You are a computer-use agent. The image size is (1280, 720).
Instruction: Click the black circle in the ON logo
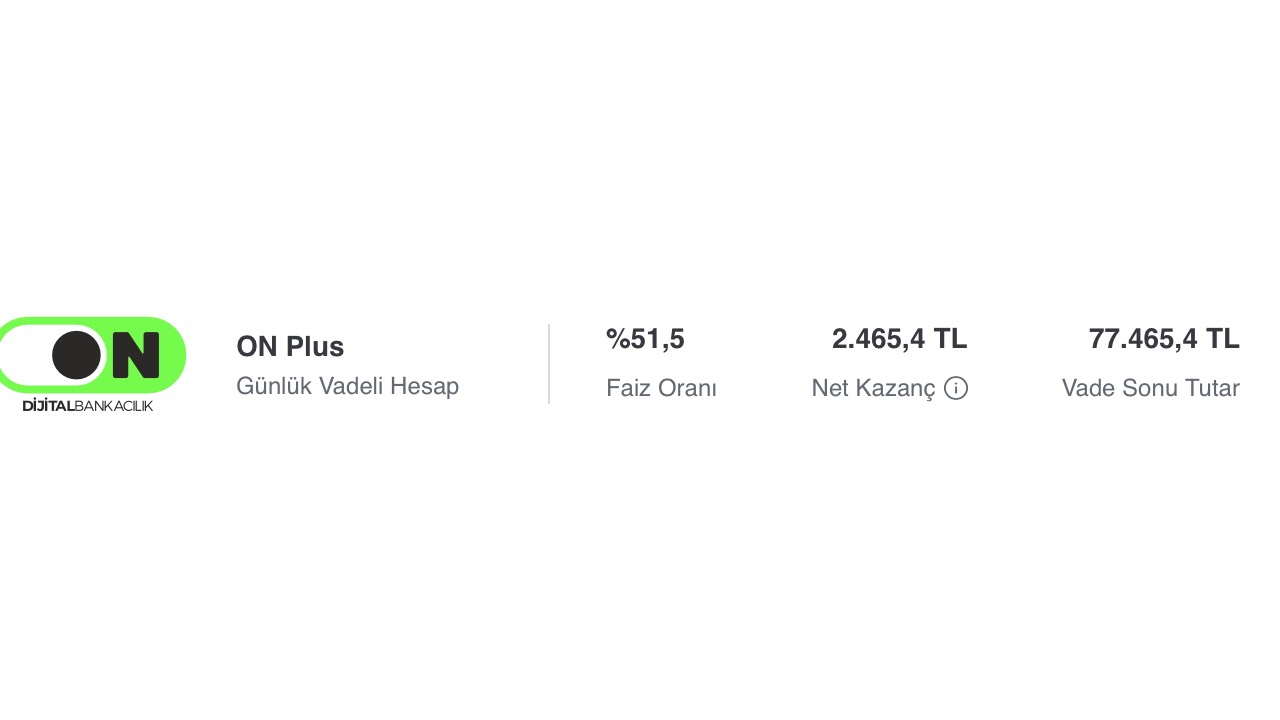pos(76,355)
